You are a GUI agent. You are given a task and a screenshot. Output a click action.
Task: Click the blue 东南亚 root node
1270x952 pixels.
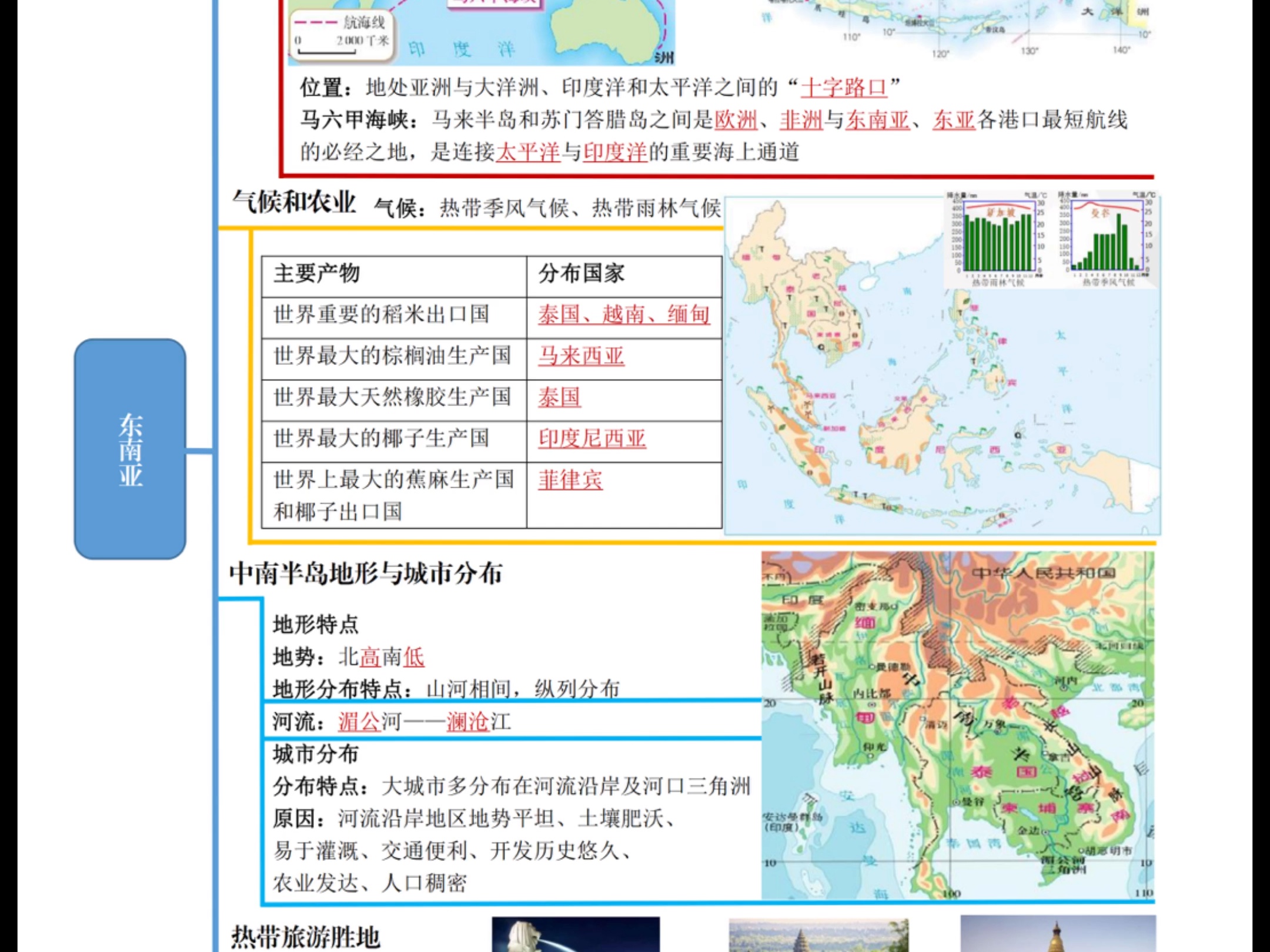[130, 449]
